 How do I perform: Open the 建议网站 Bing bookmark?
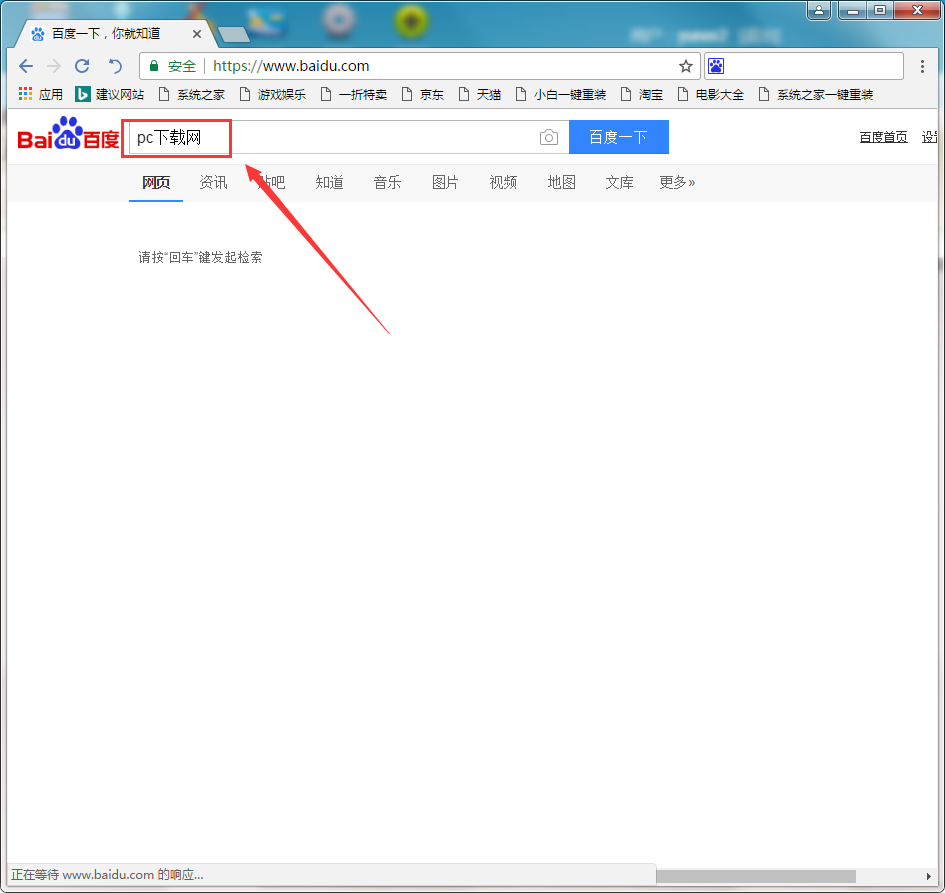pos(110,95)
